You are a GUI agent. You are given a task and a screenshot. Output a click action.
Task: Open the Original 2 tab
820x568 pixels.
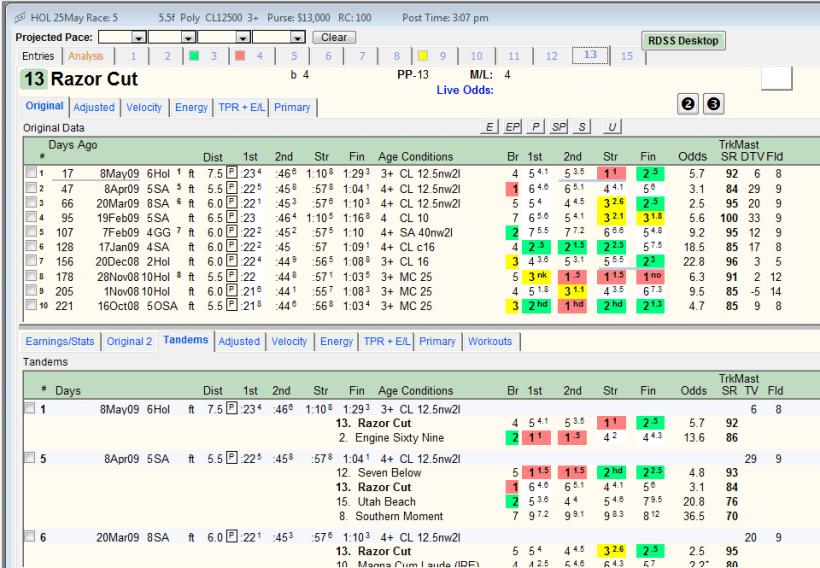point(129,342)
